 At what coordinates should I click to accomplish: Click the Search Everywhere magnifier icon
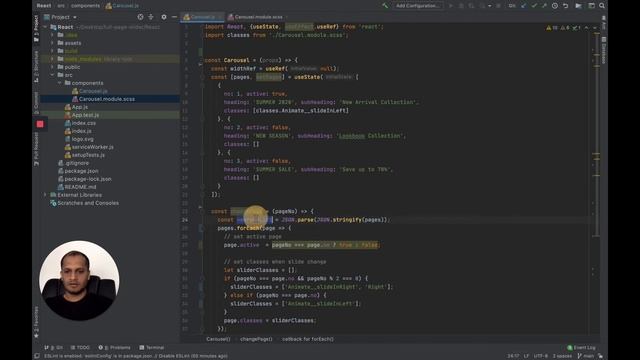click(602, 6)
